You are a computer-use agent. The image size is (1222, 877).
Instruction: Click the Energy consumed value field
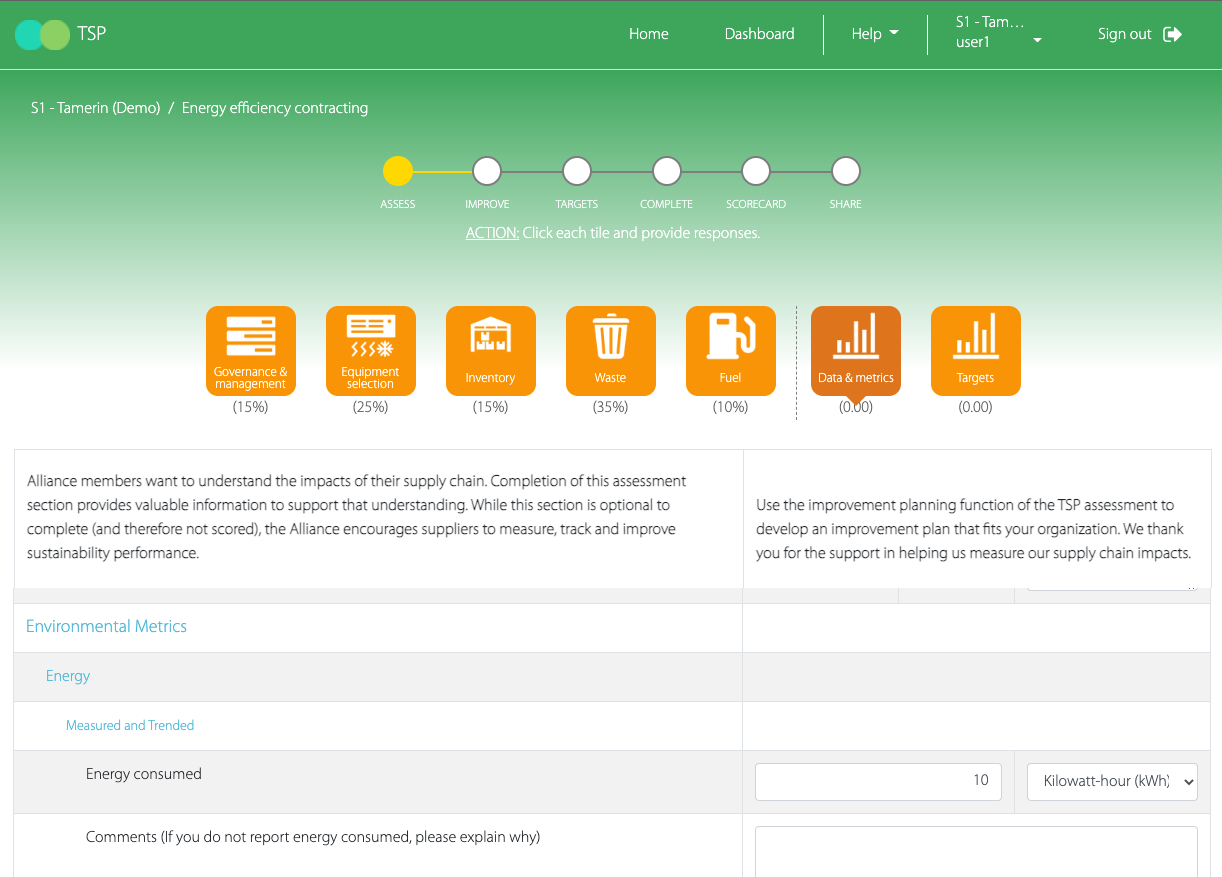coord(877,782)
